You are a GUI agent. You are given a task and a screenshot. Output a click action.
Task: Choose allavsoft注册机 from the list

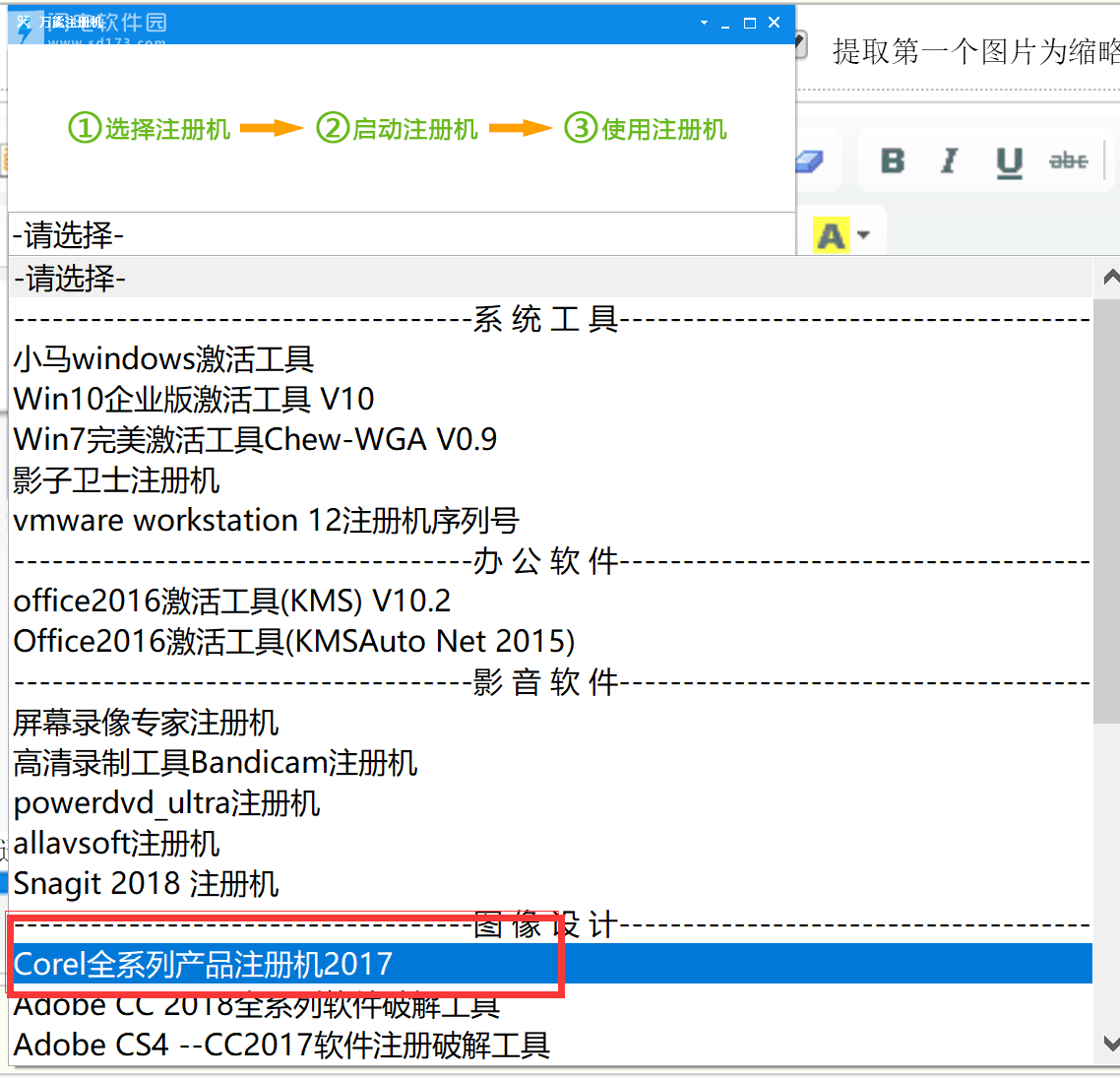point(551,844)
